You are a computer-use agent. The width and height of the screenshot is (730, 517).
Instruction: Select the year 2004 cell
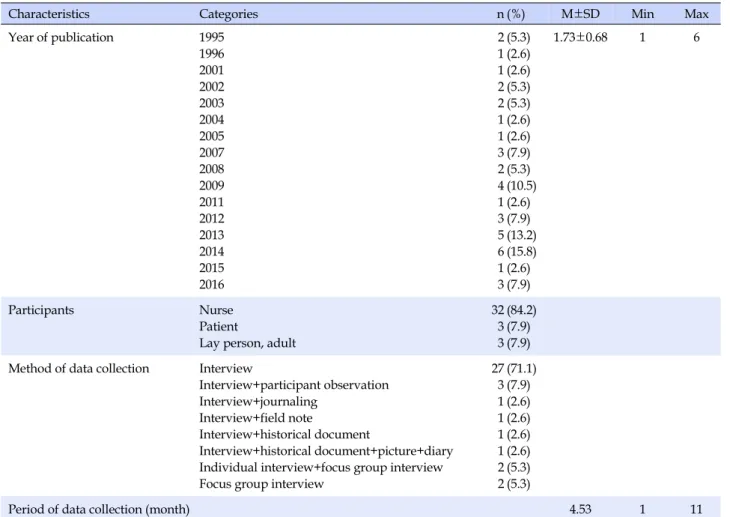(211, 120)
